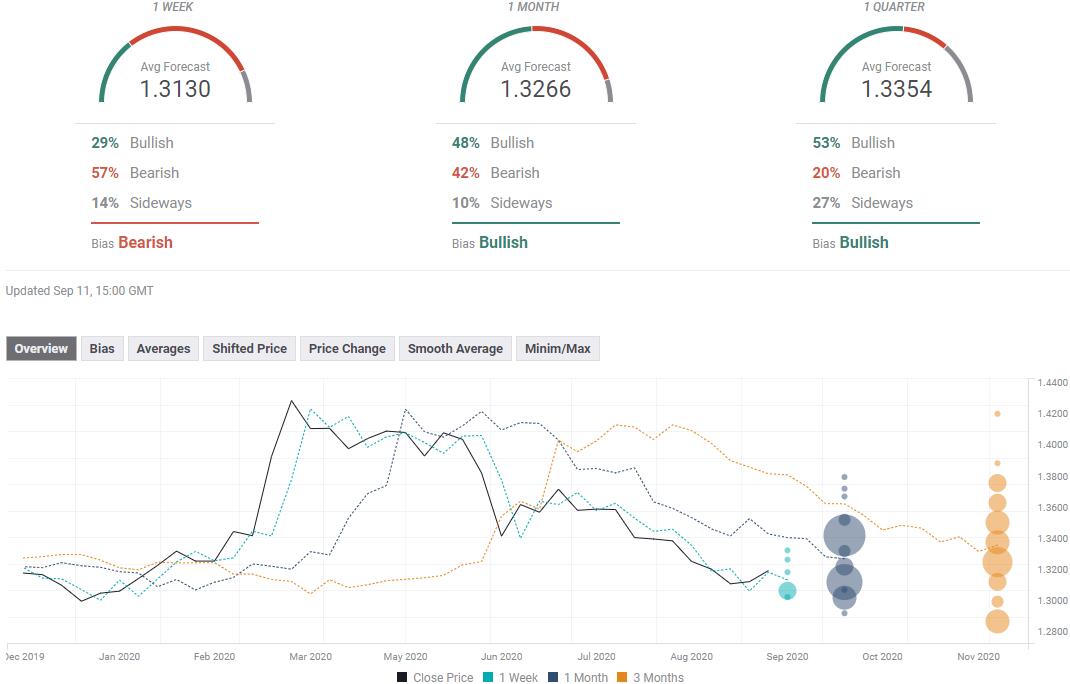This screenshot has height=684, width=1070.
Task: Click the Sep 2020 axis label
Action: pyautogui.click(x=787, y=656)
